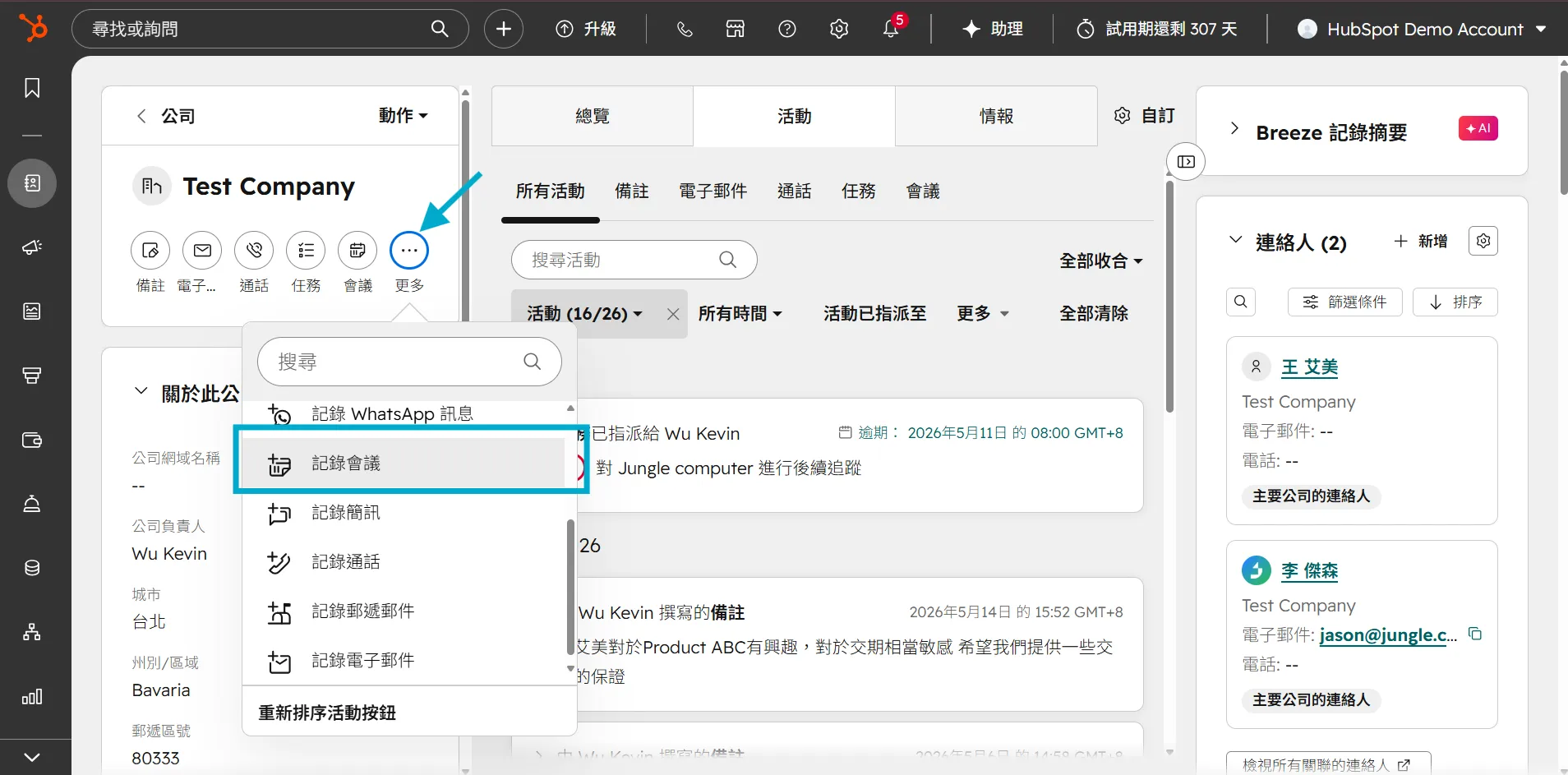Open the settings gear in top bar

tap(839, 29)
